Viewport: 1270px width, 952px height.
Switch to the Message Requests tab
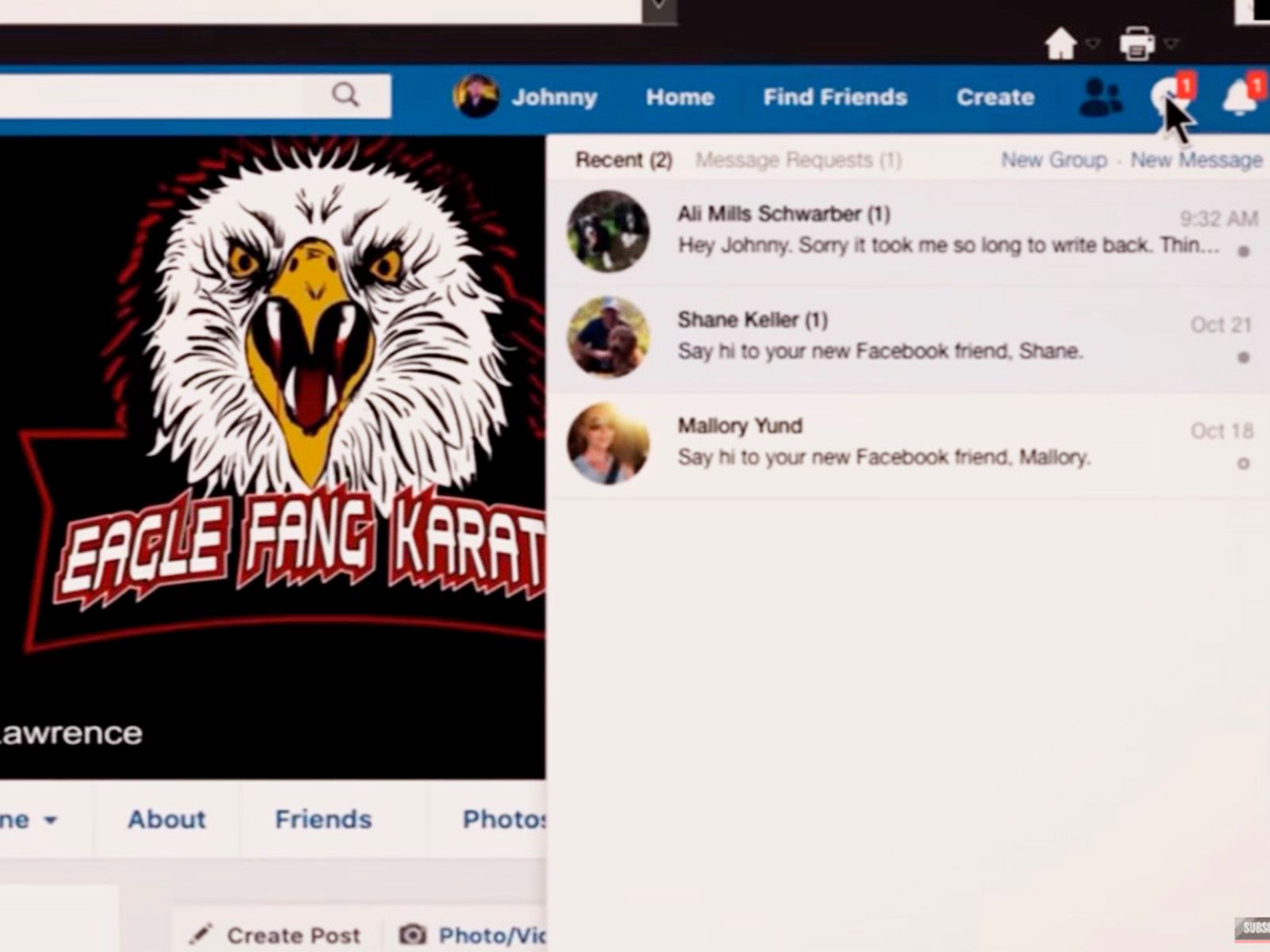point(798,160)
